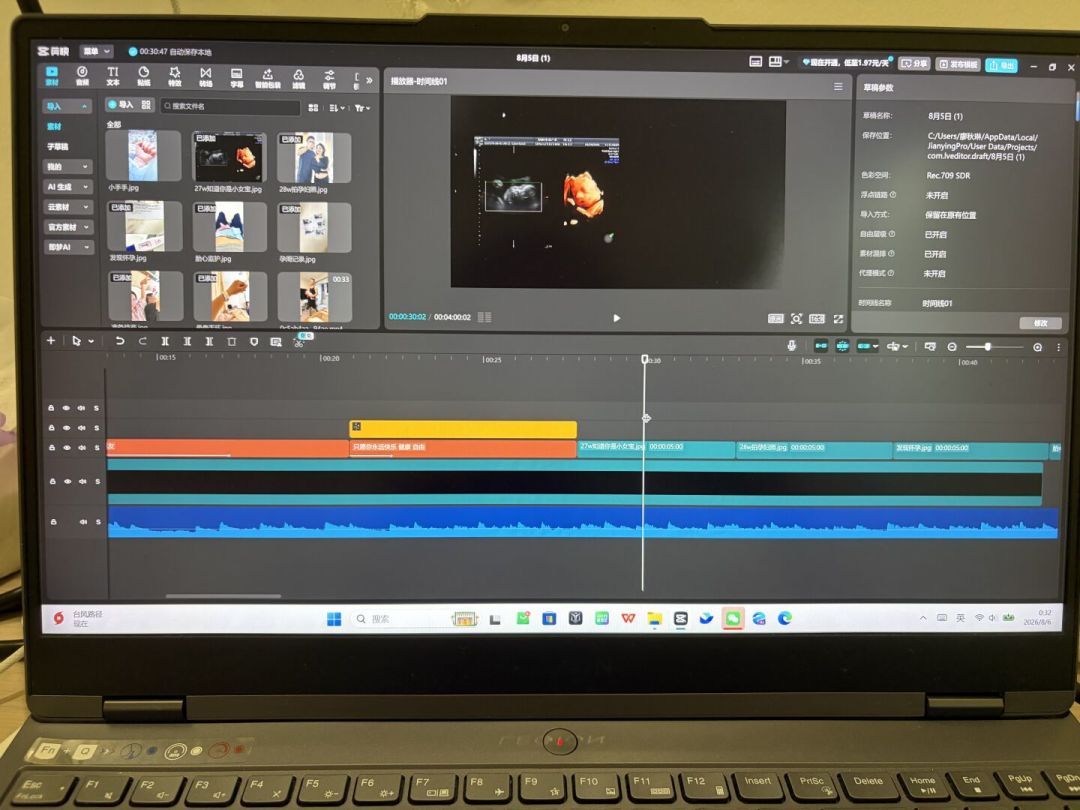1080x810 pixels.
Task: Adjust the timeline zoom slider handle
Action: tap(988, 346)
